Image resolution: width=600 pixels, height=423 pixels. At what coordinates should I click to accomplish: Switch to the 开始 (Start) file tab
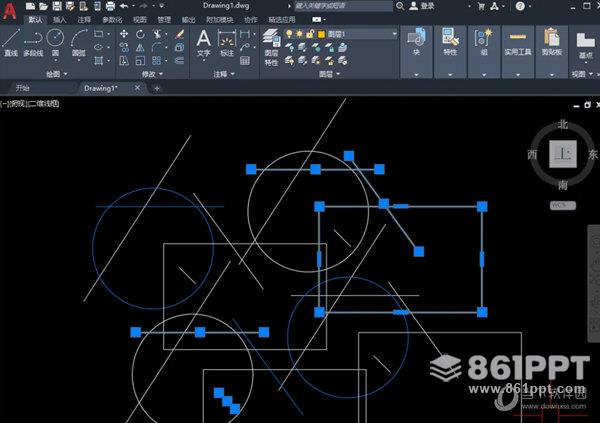click(x=22, y=88)
